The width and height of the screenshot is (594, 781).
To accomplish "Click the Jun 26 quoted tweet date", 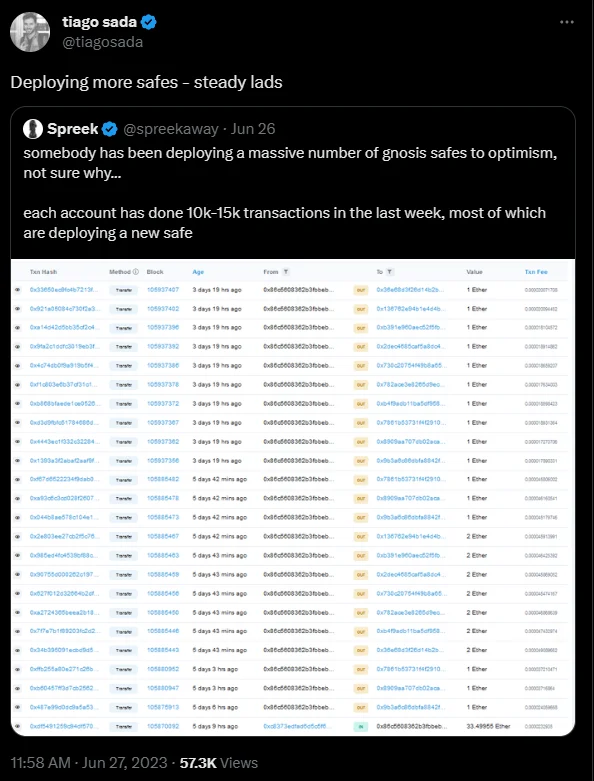I will click(253, 130).
